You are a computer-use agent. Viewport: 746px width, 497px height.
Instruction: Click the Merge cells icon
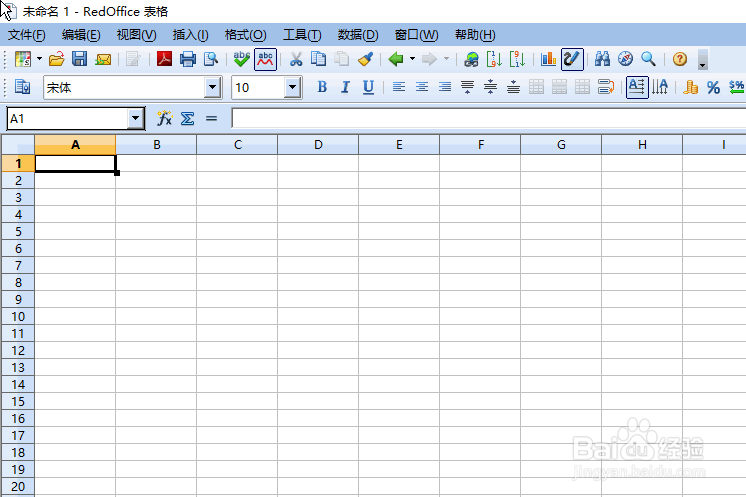point(536,87)
